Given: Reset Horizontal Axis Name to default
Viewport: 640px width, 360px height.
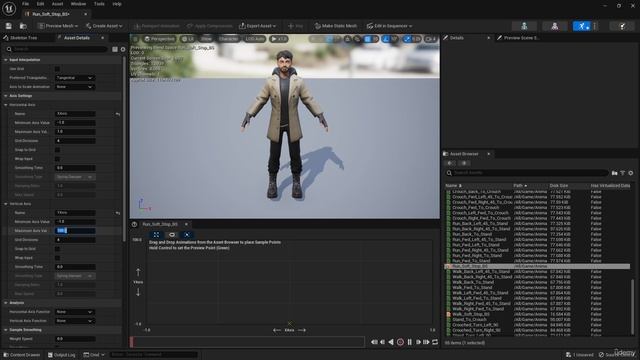Looking at the screenshot, I should click(x=118, y=114).
